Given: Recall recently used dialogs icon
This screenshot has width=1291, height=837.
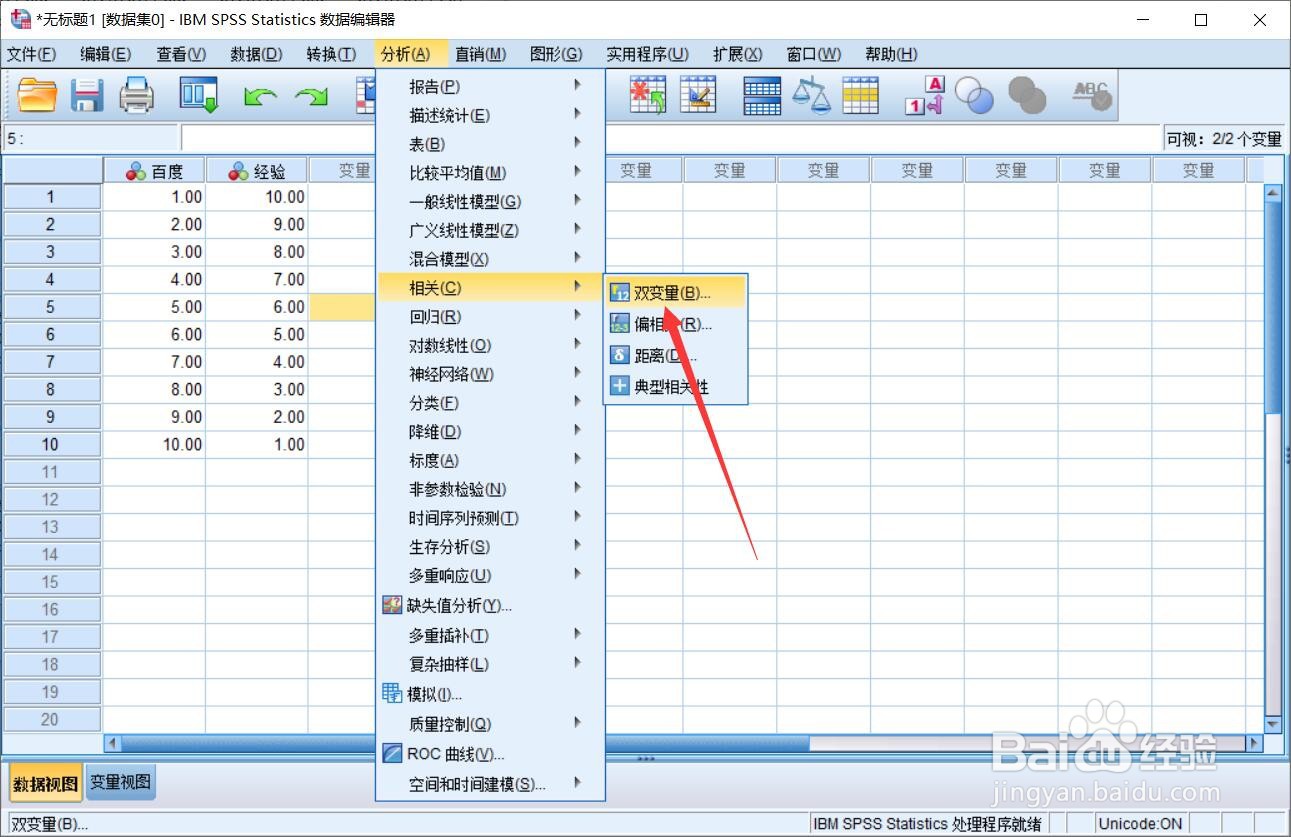Looking at the screenshot, I should coord(198,96).
